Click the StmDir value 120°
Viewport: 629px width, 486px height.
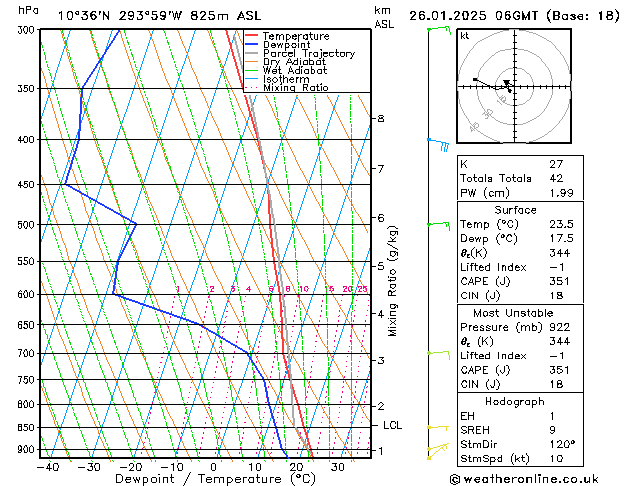click(x=562, y=445)
